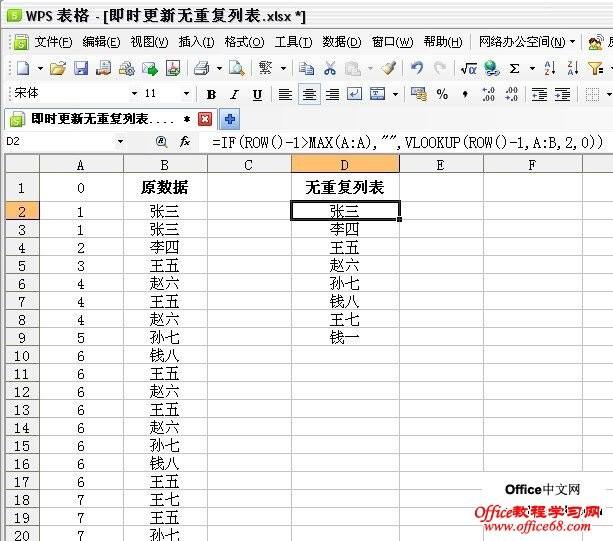Viewport: 613px width, 541px height.
Task: Expand the Merge cells dropdown arrow
Action: (x=395, y=94)
